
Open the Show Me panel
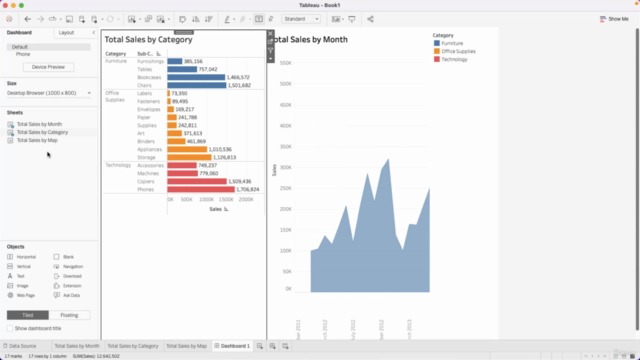pos(614,19)
